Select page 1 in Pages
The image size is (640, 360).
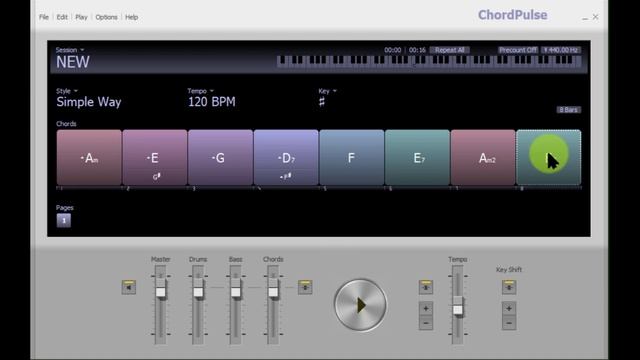[x=64, y=220]
